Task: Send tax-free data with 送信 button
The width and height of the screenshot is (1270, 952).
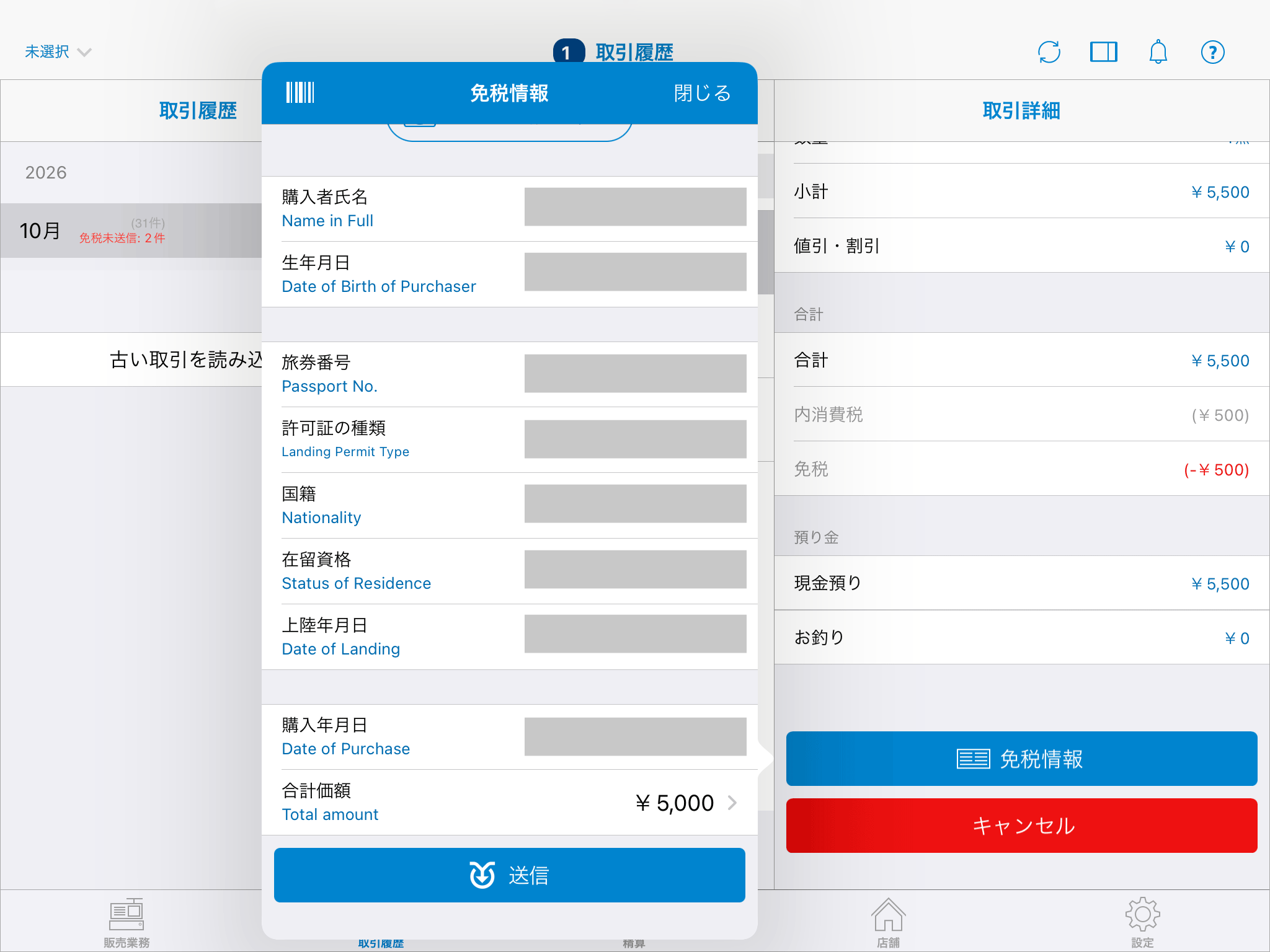Action: tap(510, 875)
